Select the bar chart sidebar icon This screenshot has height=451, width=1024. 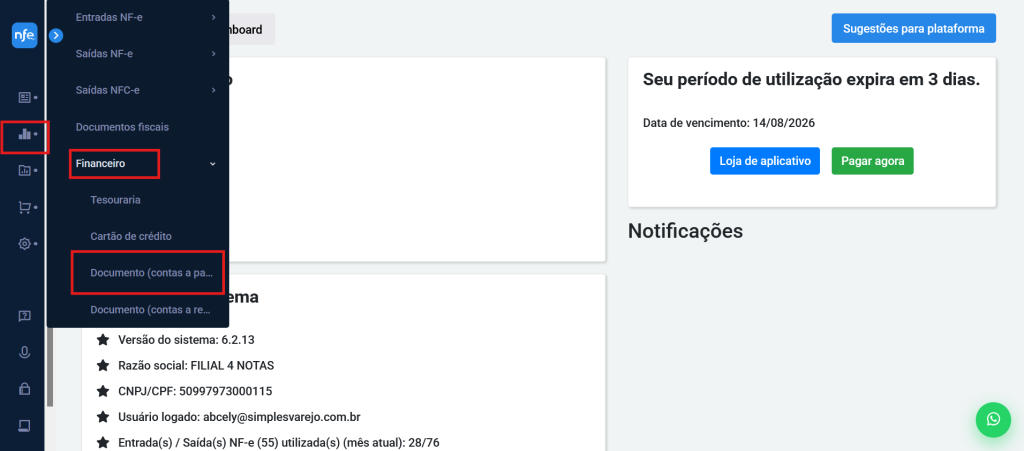coord(24,134)
